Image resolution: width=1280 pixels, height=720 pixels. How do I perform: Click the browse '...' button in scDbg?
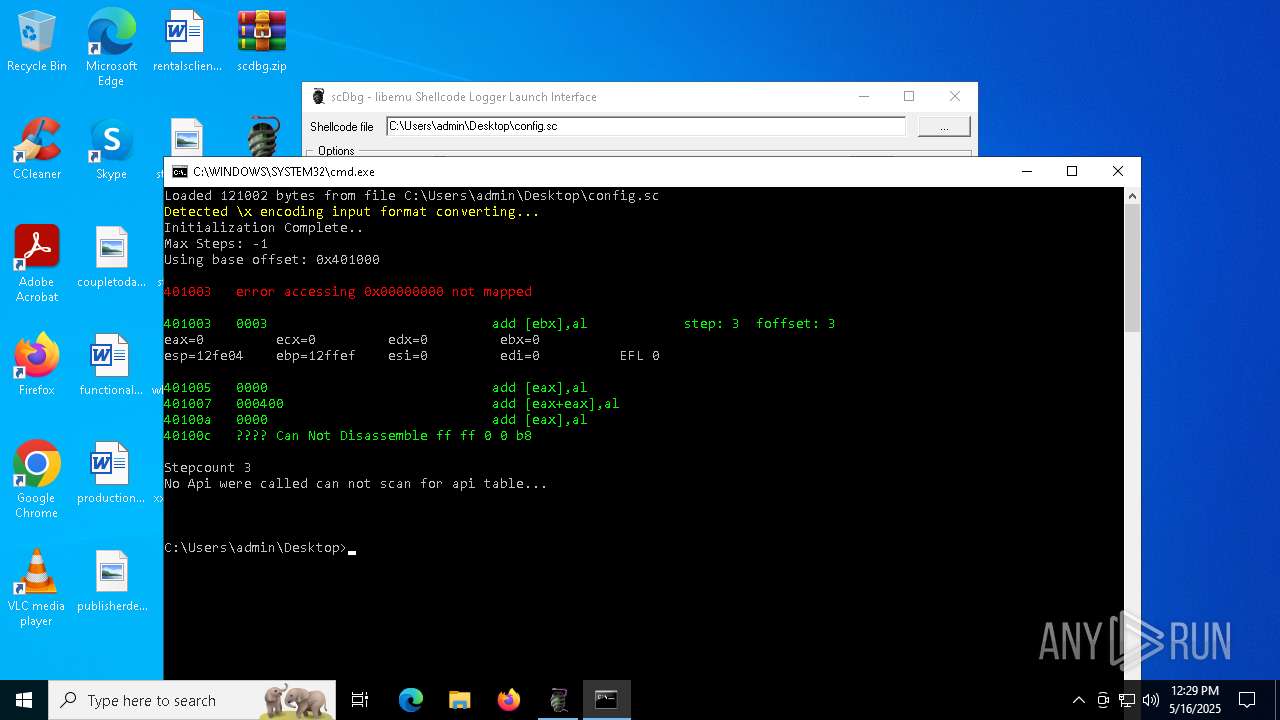pos(944,127)
